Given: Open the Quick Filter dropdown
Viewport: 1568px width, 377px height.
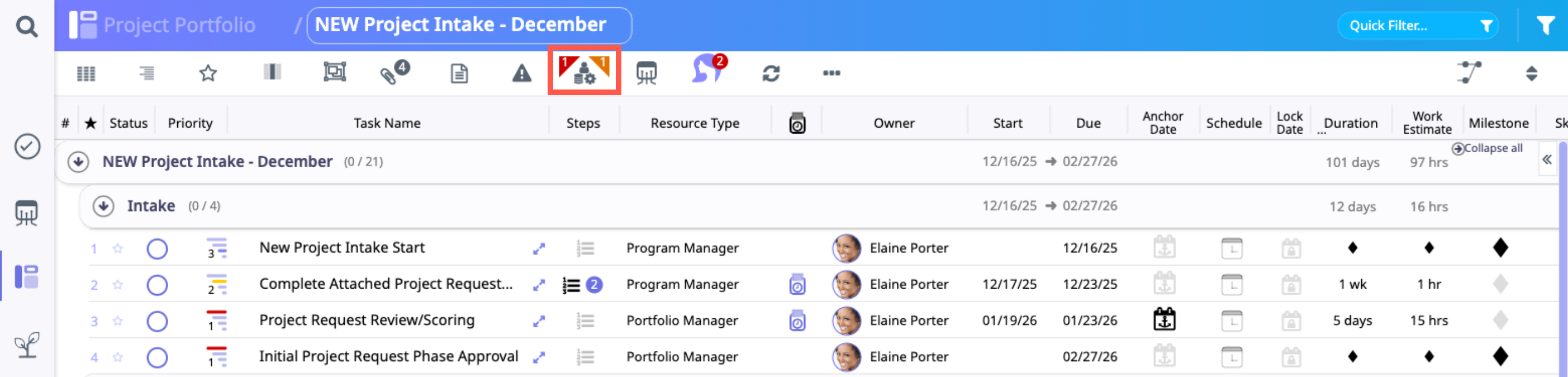Looking at the screenshot, I should click(1417, 26).
